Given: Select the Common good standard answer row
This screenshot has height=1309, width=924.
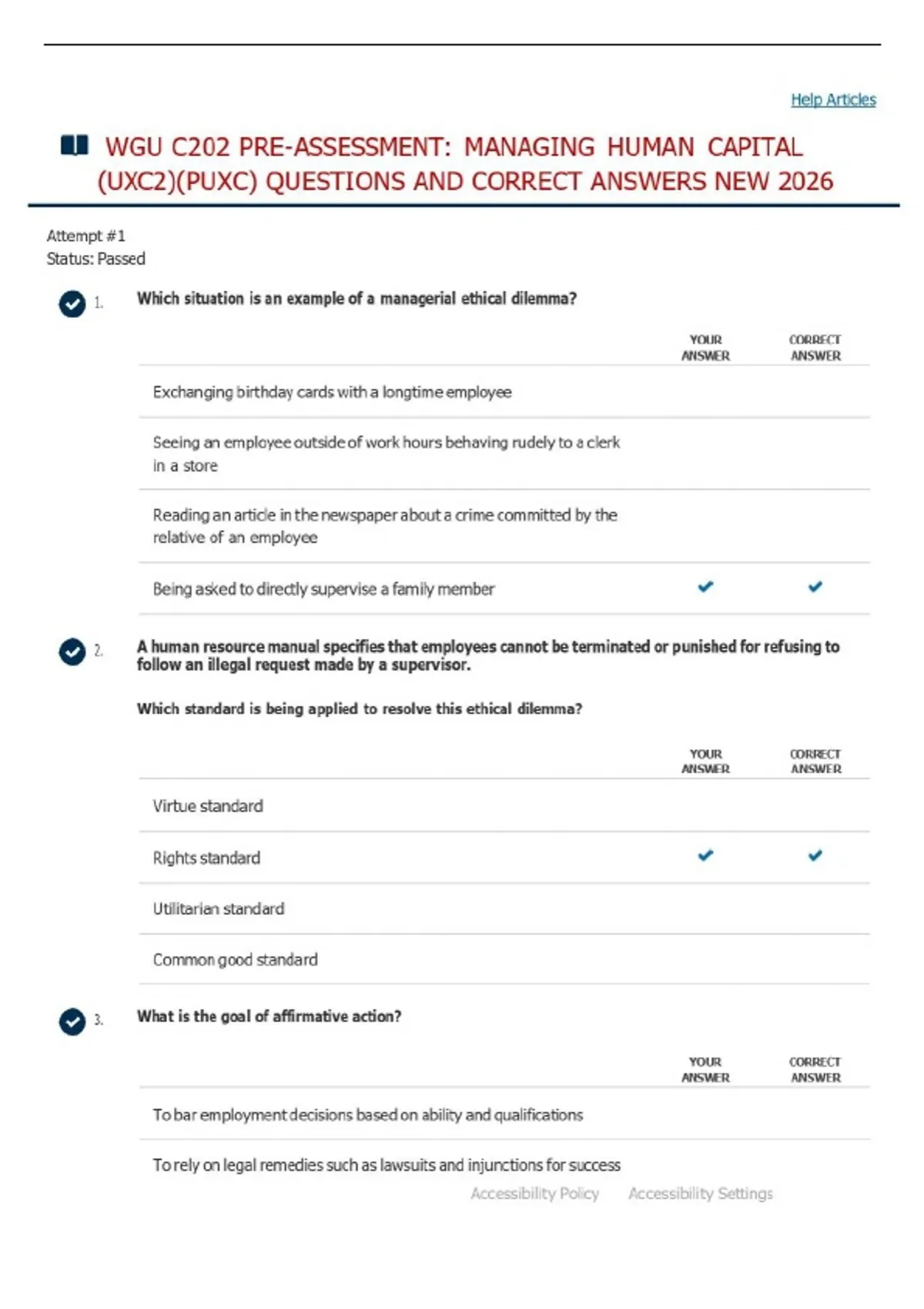Looking at the screenshot, I should (504, 959).
